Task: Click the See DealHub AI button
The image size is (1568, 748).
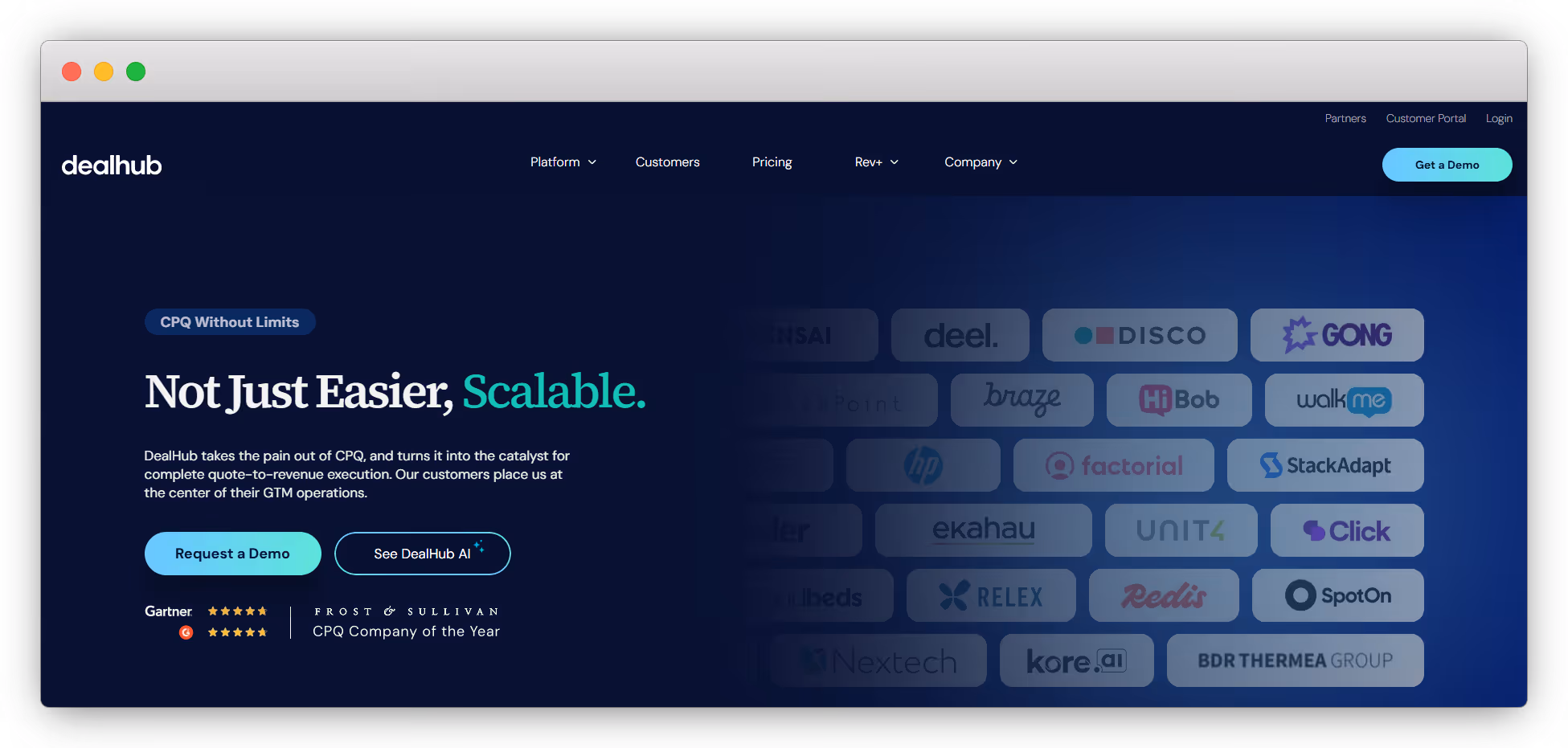Action: [423, 554]
